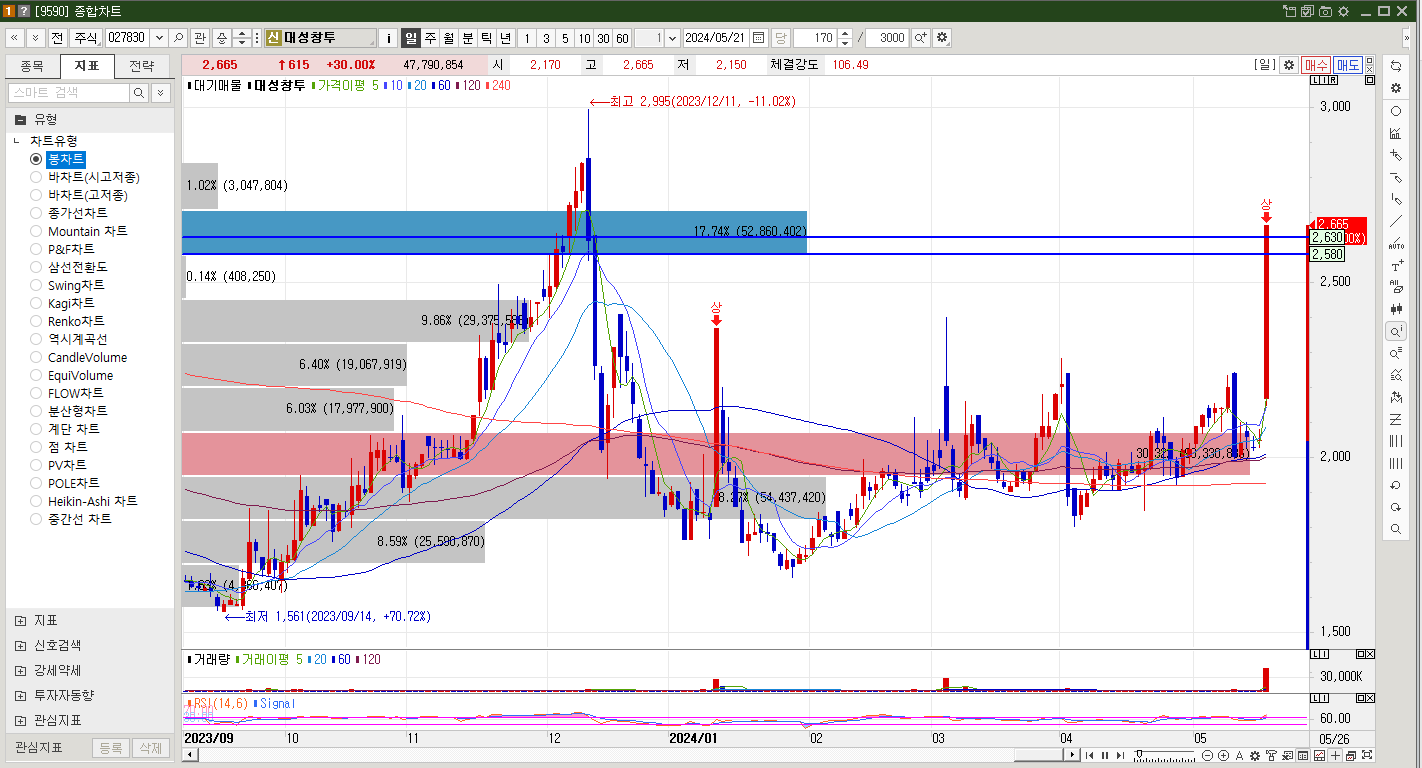Screen dimensions: 1422x768
Task: Switch to the 지표 tab
Action: pyautogui.click(x=87, y=66)
